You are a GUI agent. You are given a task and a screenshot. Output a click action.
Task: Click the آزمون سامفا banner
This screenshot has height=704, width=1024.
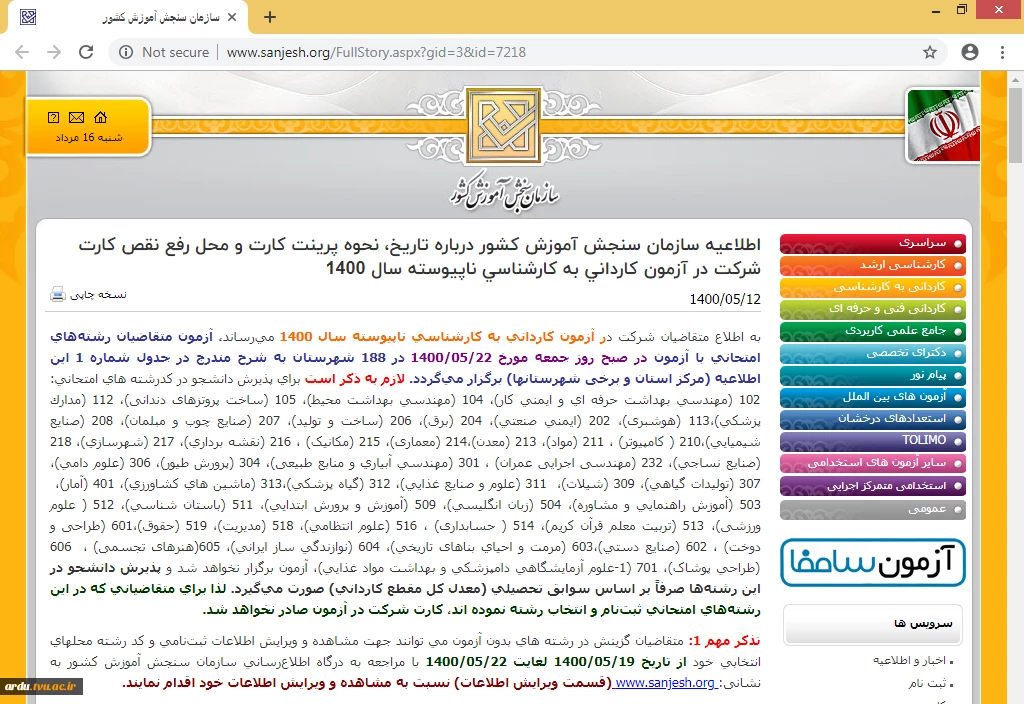click(872, 562)
